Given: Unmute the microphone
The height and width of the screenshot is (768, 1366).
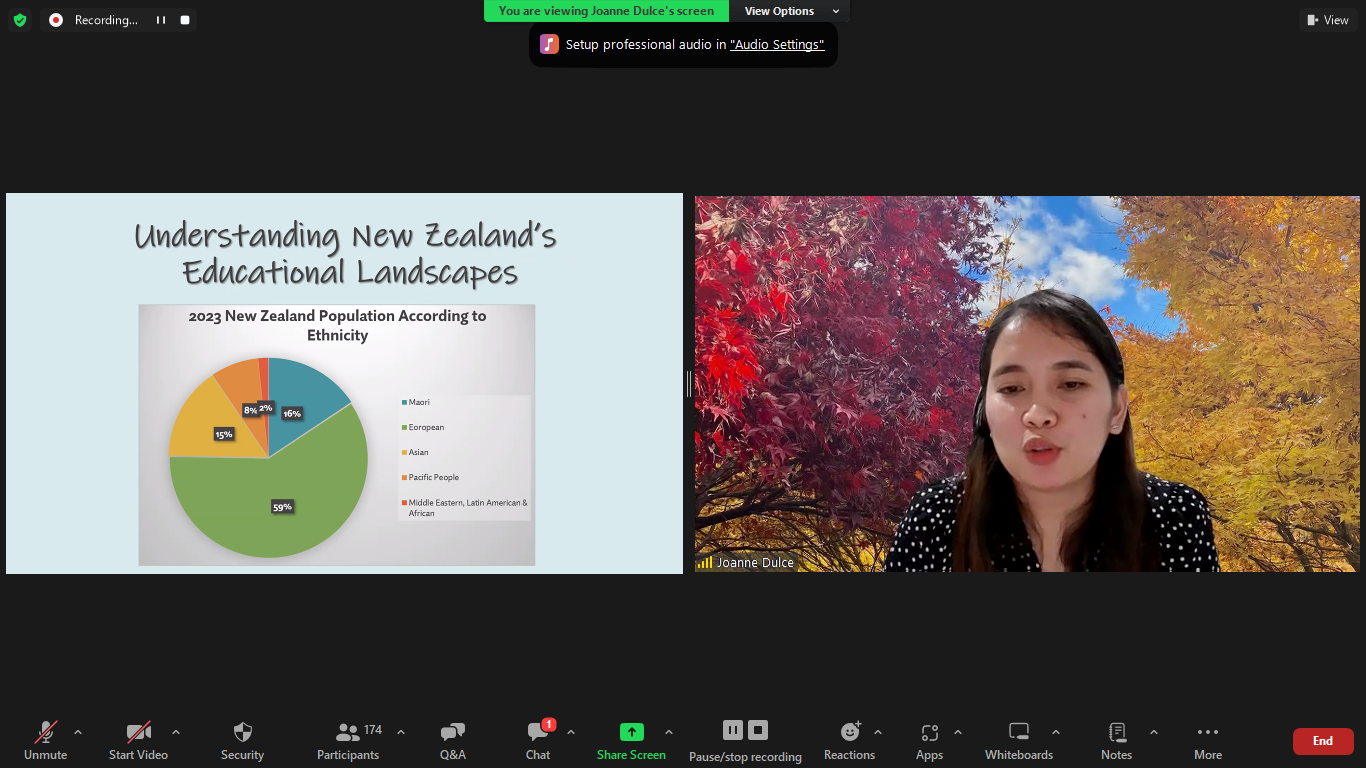Looking at the screenshot, I should tap(45, 740).
